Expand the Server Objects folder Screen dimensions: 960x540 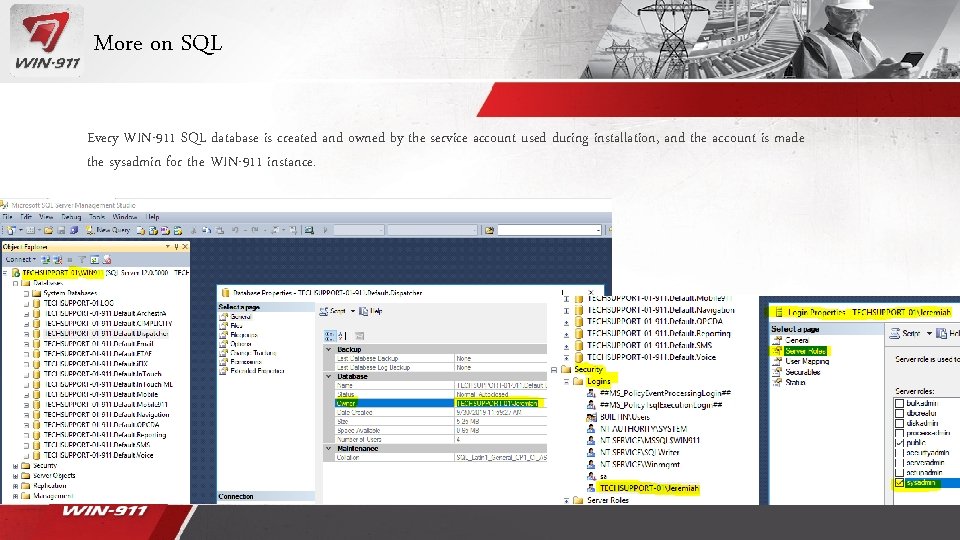click(x=16, y=476)
